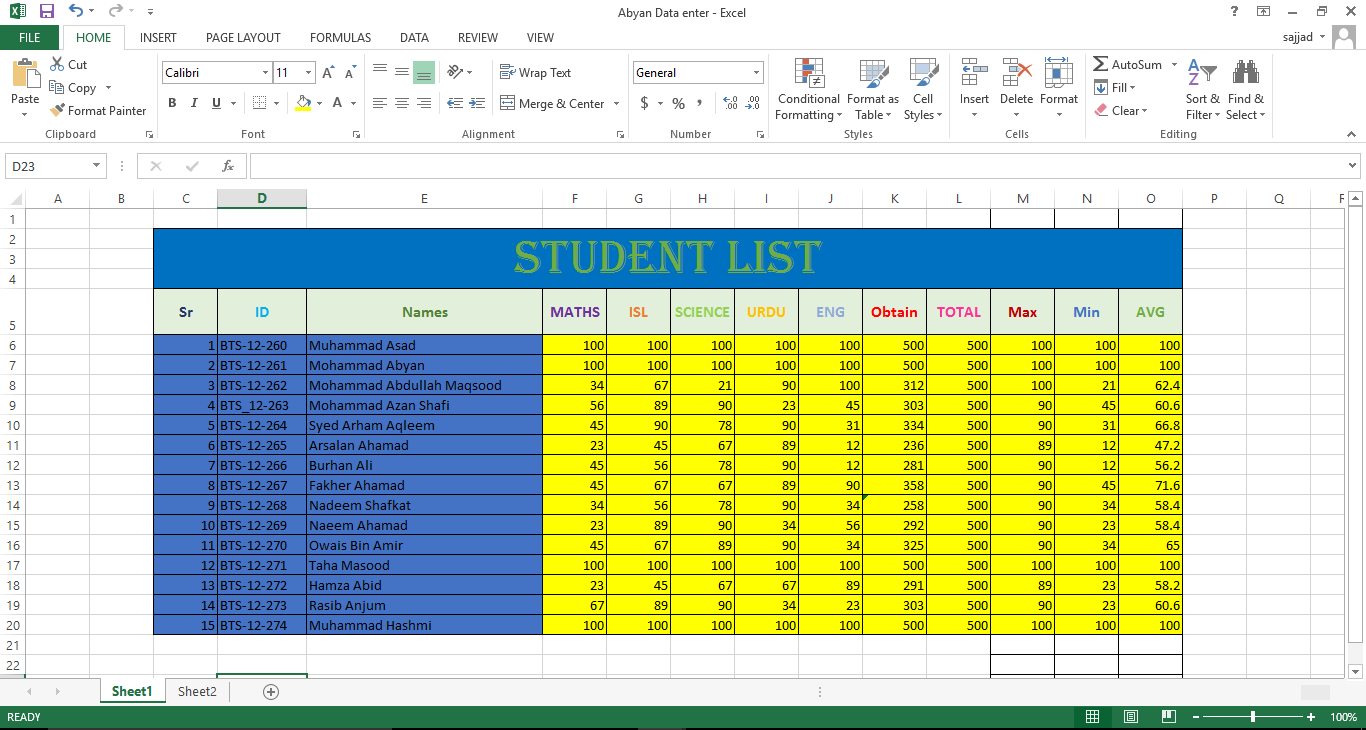Click the Name Box field
Image resolution: width=1366 pixels, height=730 pixels.
click(x=47, y=165)
